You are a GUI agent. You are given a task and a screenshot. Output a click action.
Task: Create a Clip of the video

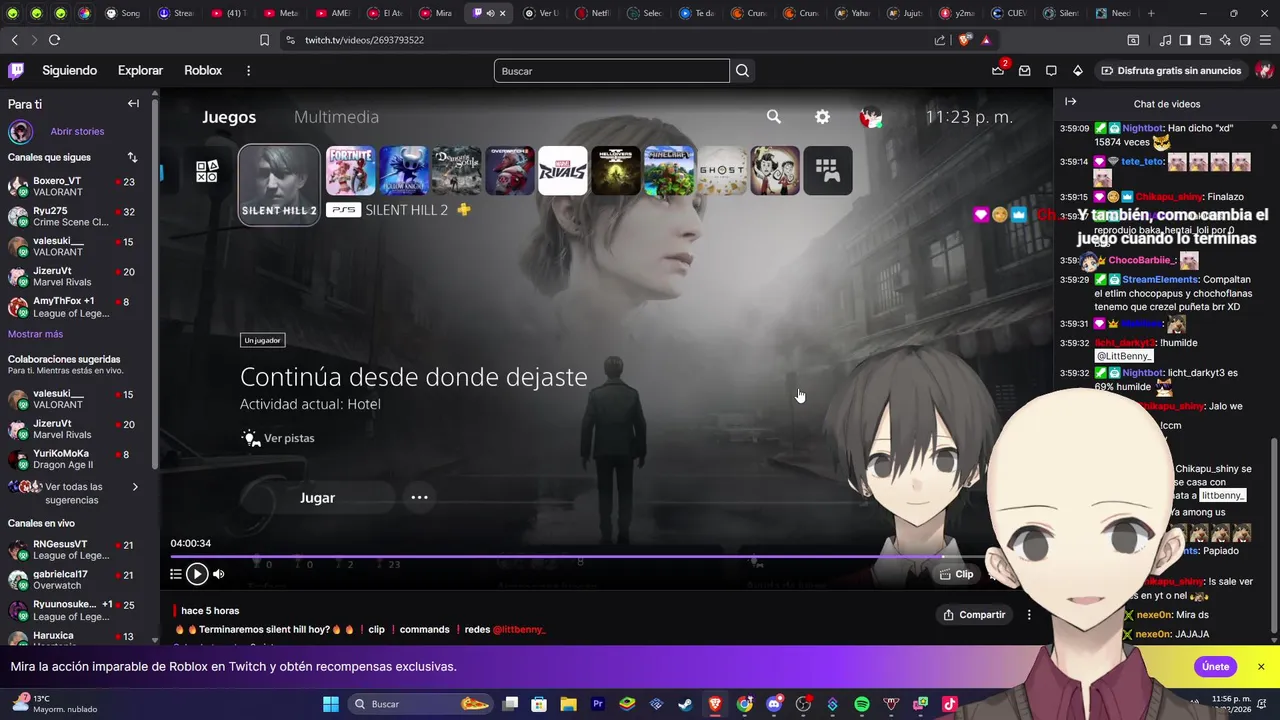coord(957,574)
